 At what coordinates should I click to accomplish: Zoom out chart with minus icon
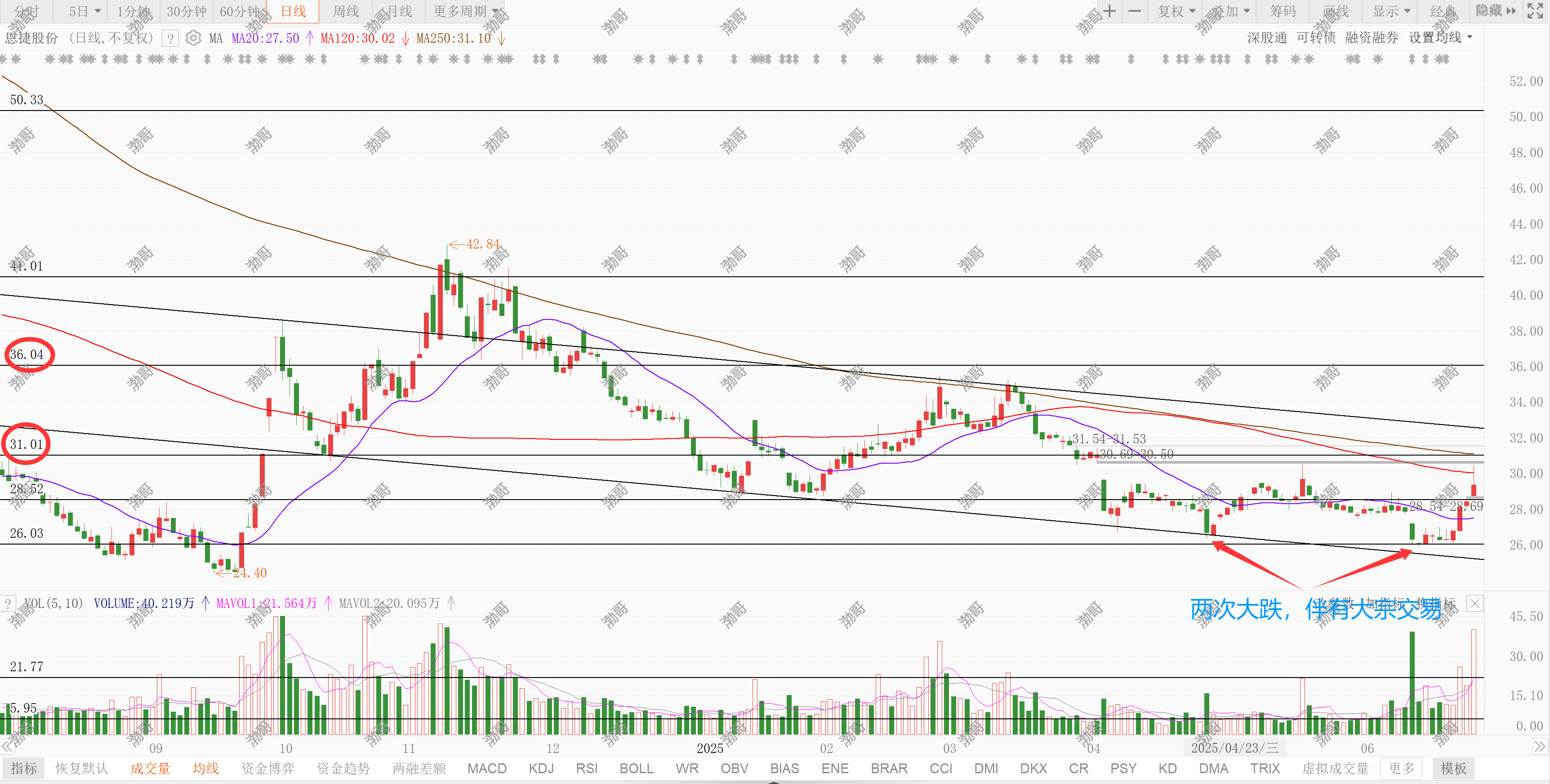point(1134,11)
